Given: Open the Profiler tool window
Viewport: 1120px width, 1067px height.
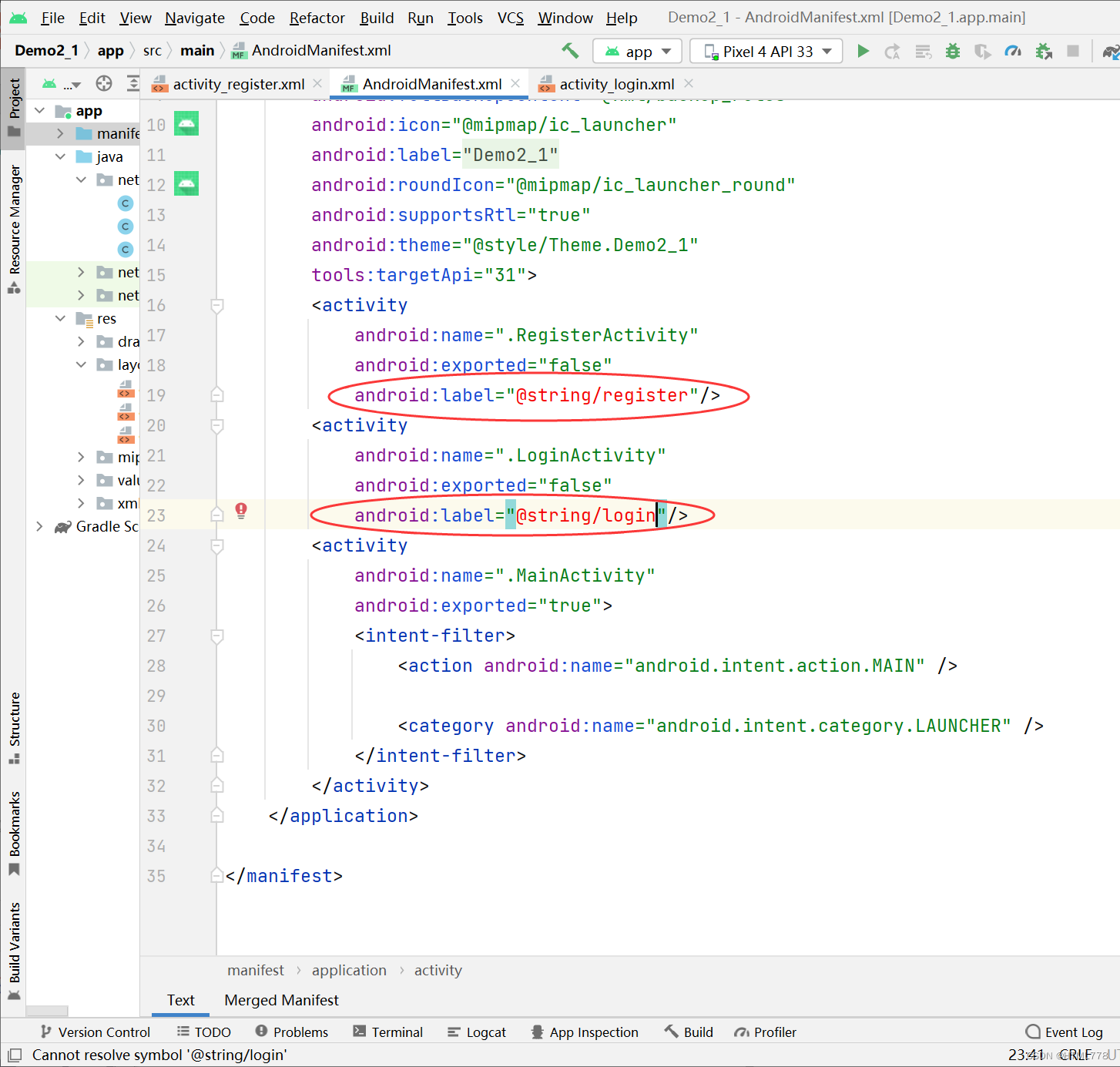Looking at the screenshot, I should 765,1032.
